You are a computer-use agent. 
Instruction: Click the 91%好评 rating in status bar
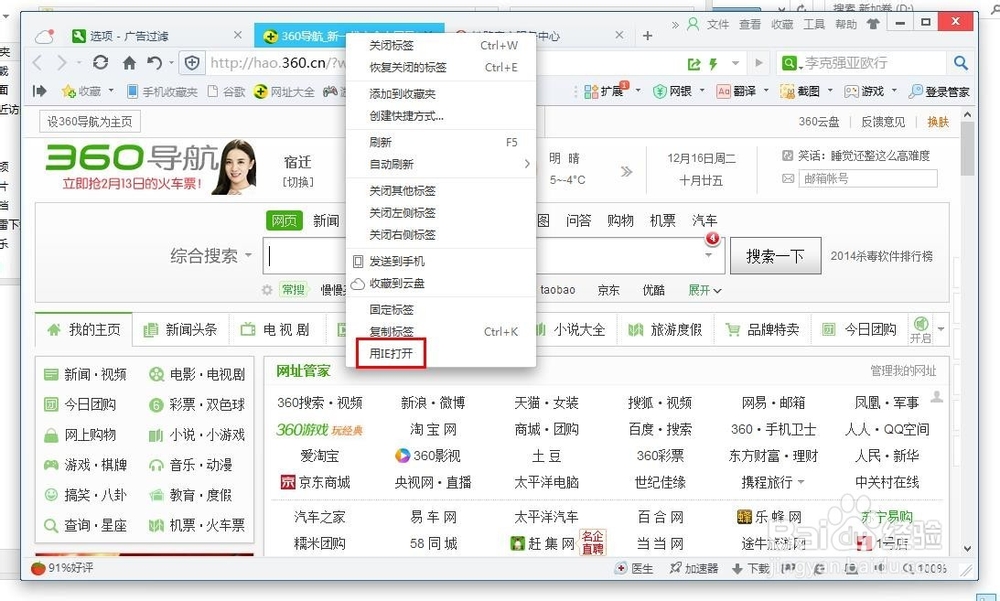62,567
